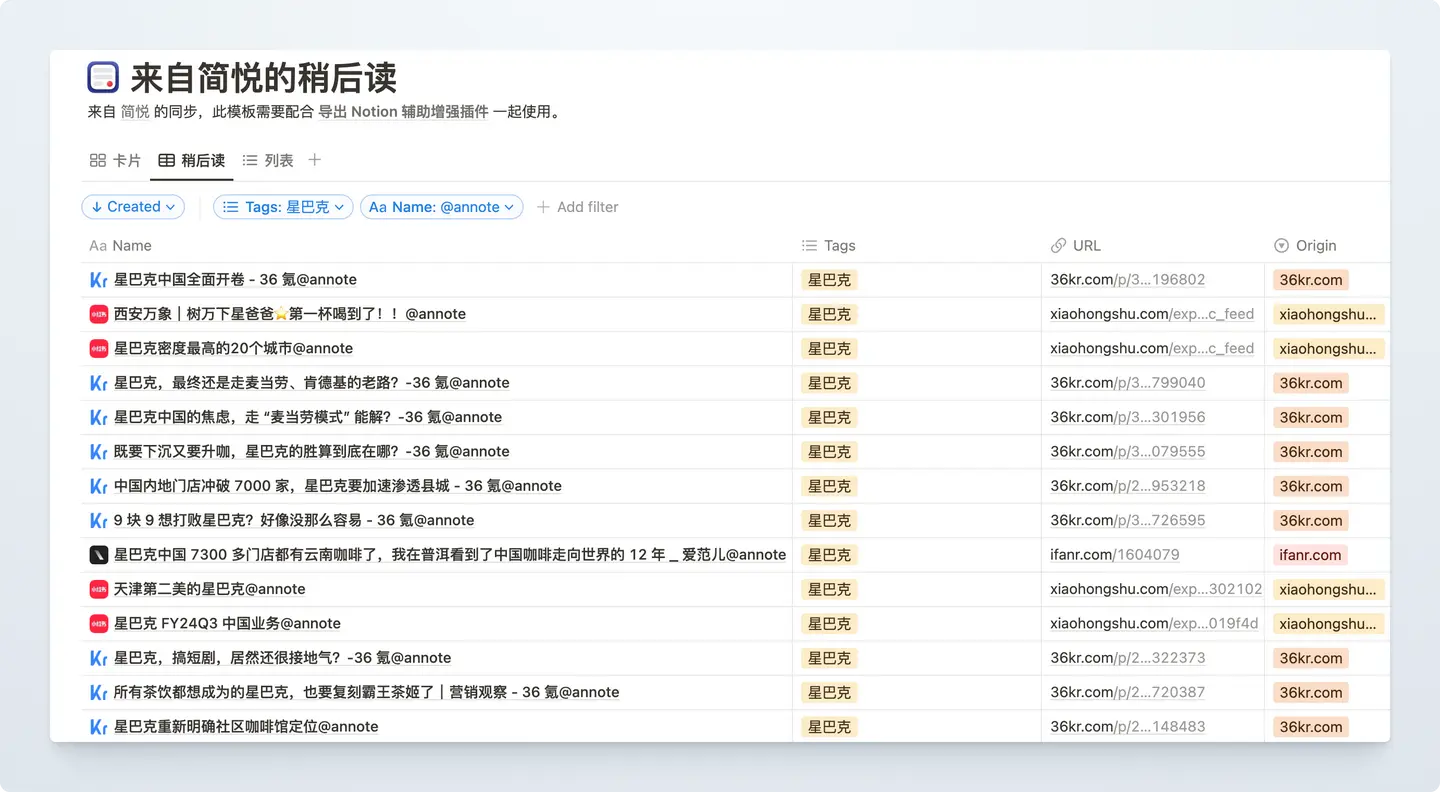The height and width of the screenshot is (792, 1440).
Task: Click 36kr icon of 星巴克重新明确社区咖啡馆定位 row
Action: [98, 727]
